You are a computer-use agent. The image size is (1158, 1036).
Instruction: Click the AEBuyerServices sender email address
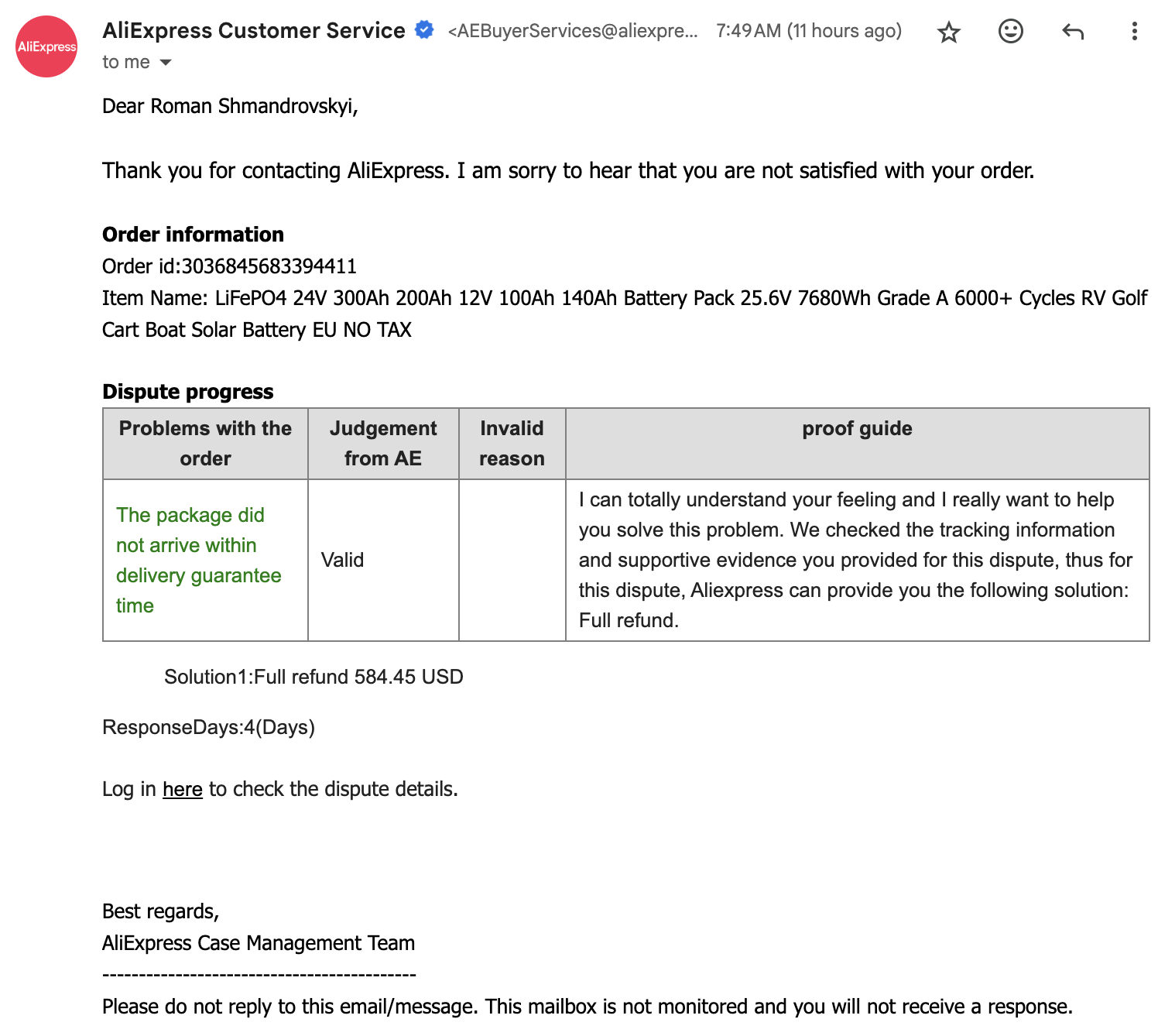coord(573,31)
